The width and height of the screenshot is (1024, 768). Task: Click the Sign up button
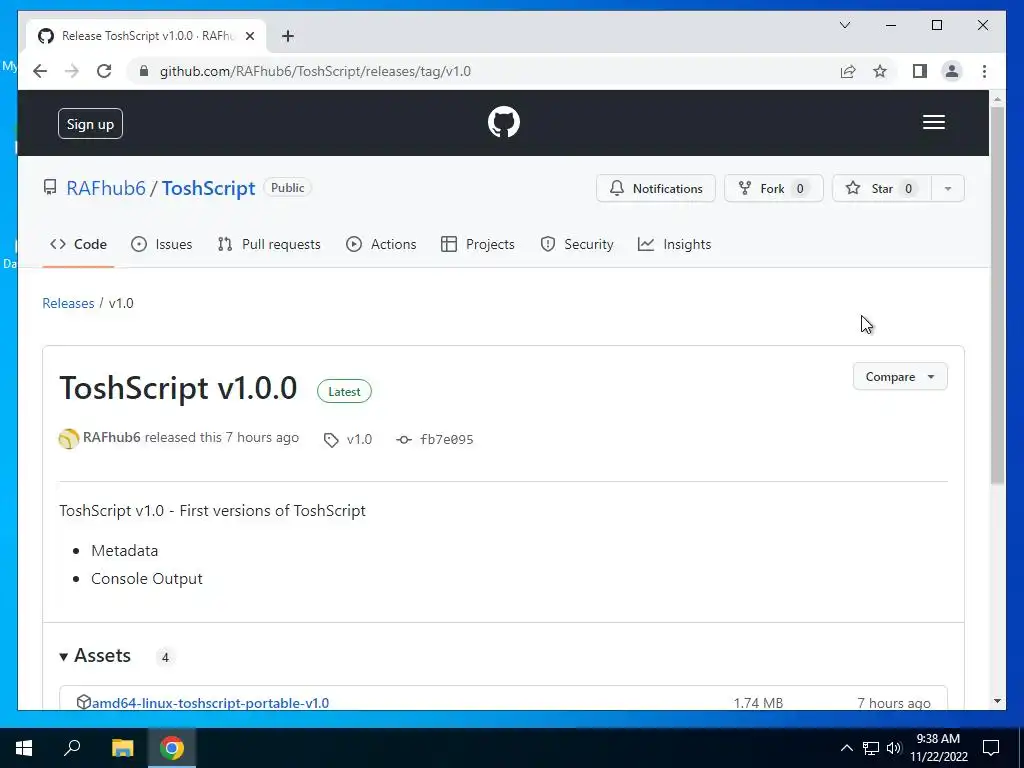(x=90, y=123)
